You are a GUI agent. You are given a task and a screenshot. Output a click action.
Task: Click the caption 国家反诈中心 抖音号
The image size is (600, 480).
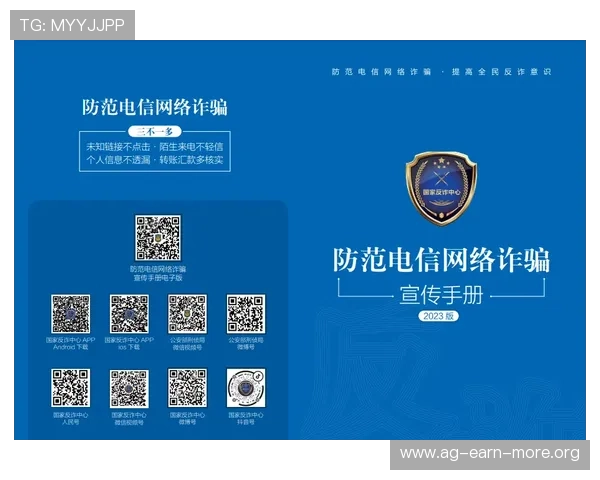click(246, 418)
